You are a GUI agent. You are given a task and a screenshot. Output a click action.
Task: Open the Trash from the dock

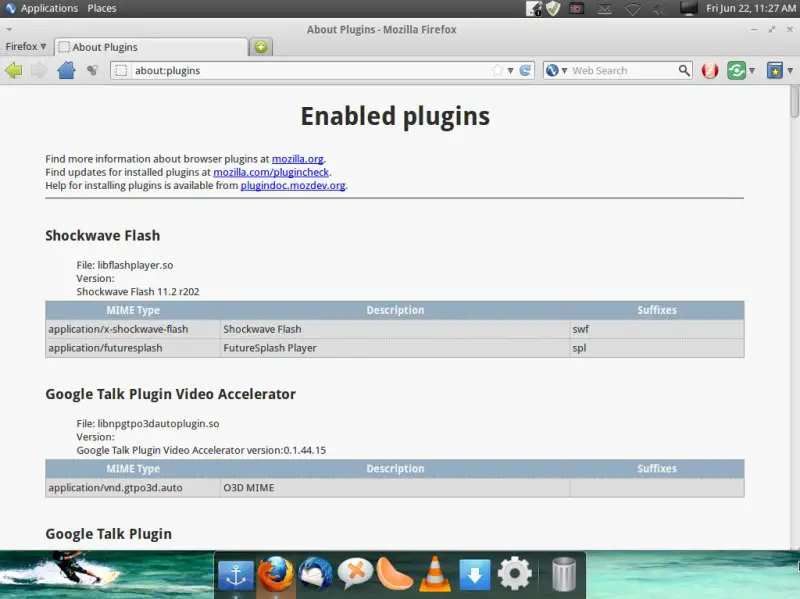pyautogui.click(x=564, y=575)
